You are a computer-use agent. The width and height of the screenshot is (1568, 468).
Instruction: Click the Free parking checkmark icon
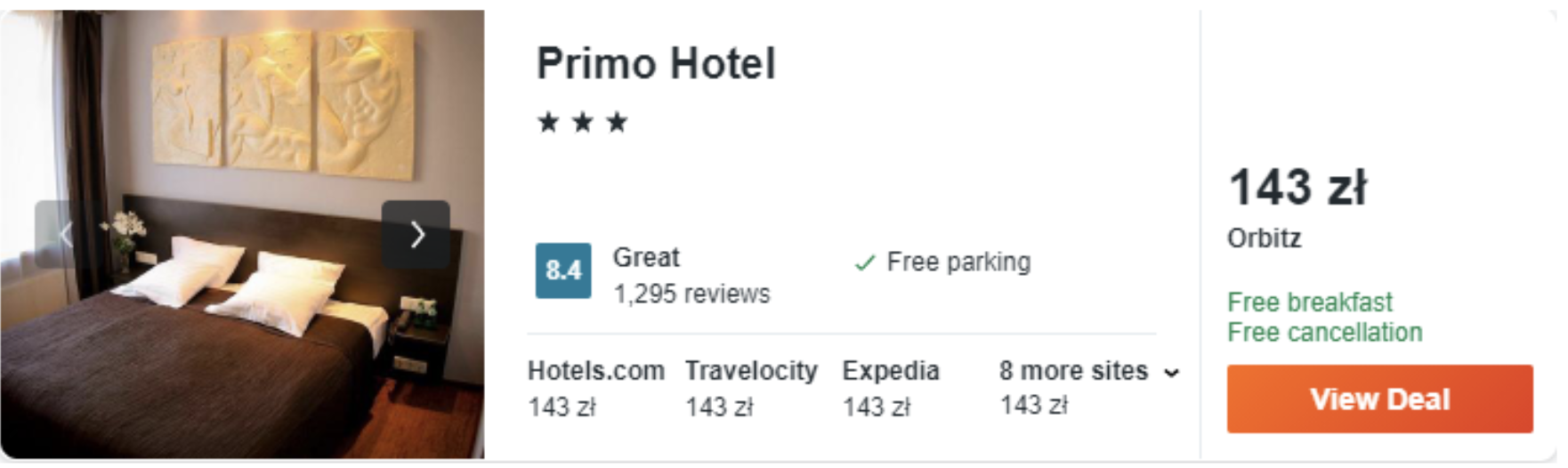(x=864, y=263)
